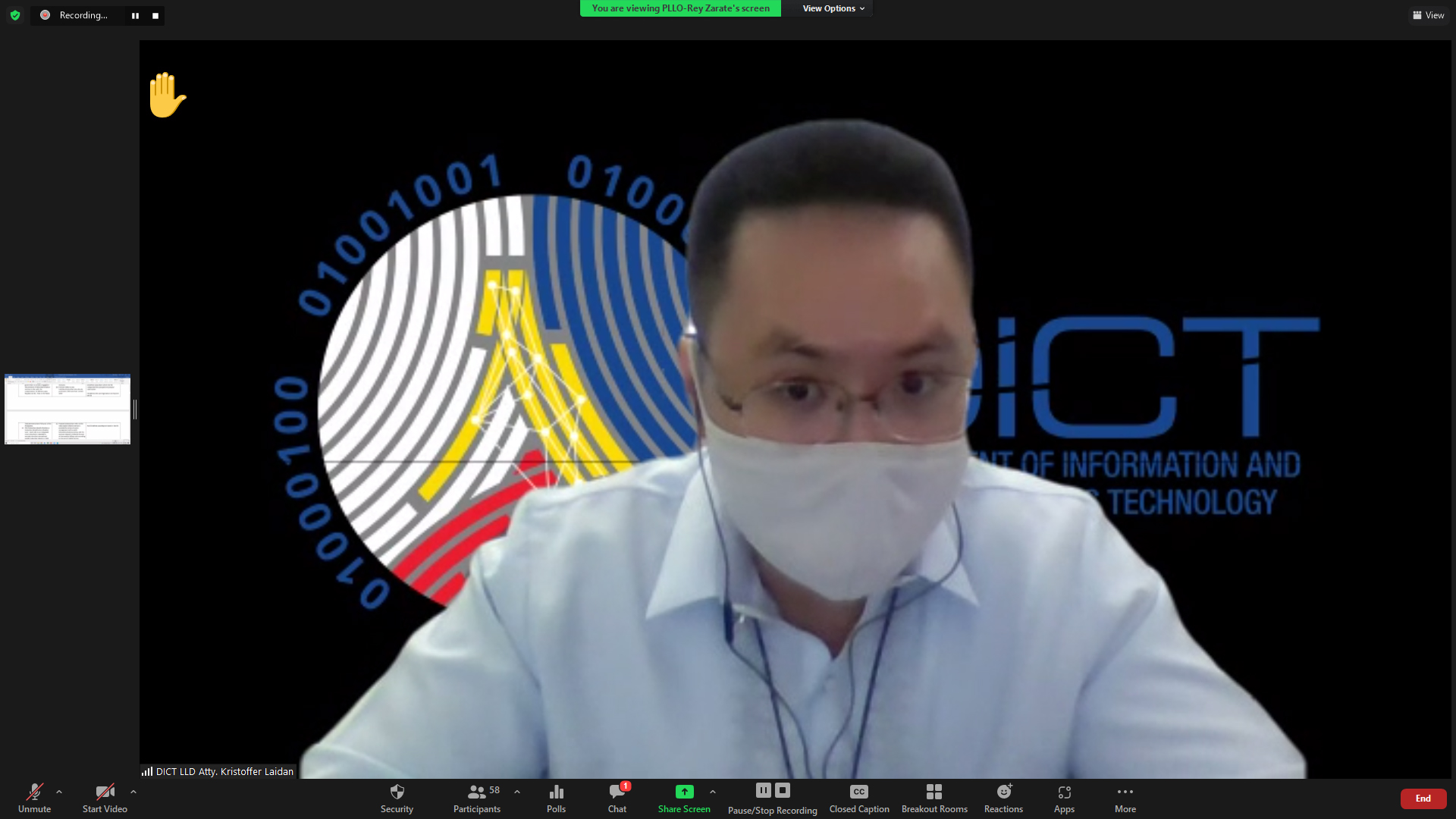Open the View layout menu
1456x819 pixels.
pyautogui.click(x=1429, y=15)
